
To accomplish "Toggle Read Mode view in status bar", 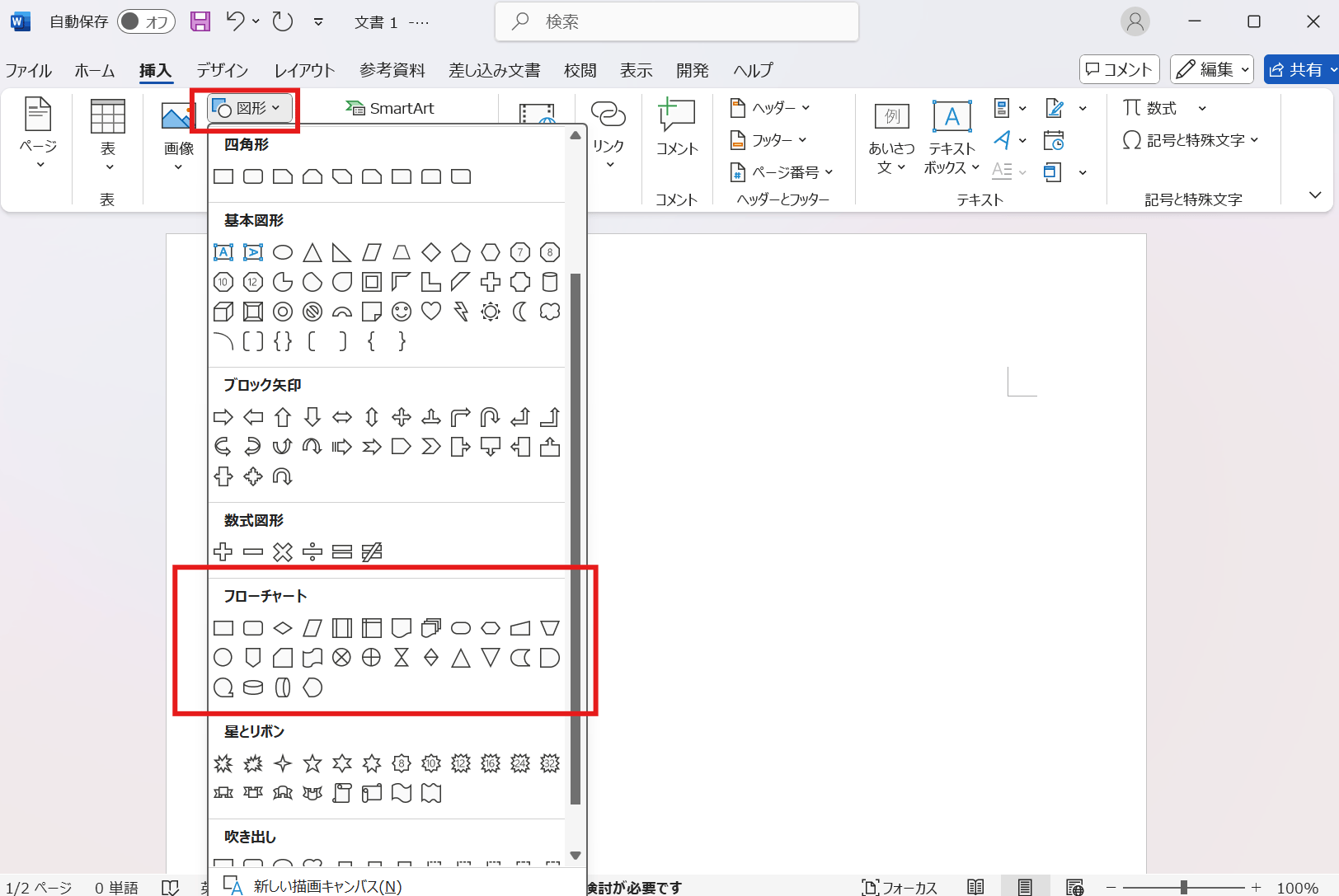I will [976, 887].
